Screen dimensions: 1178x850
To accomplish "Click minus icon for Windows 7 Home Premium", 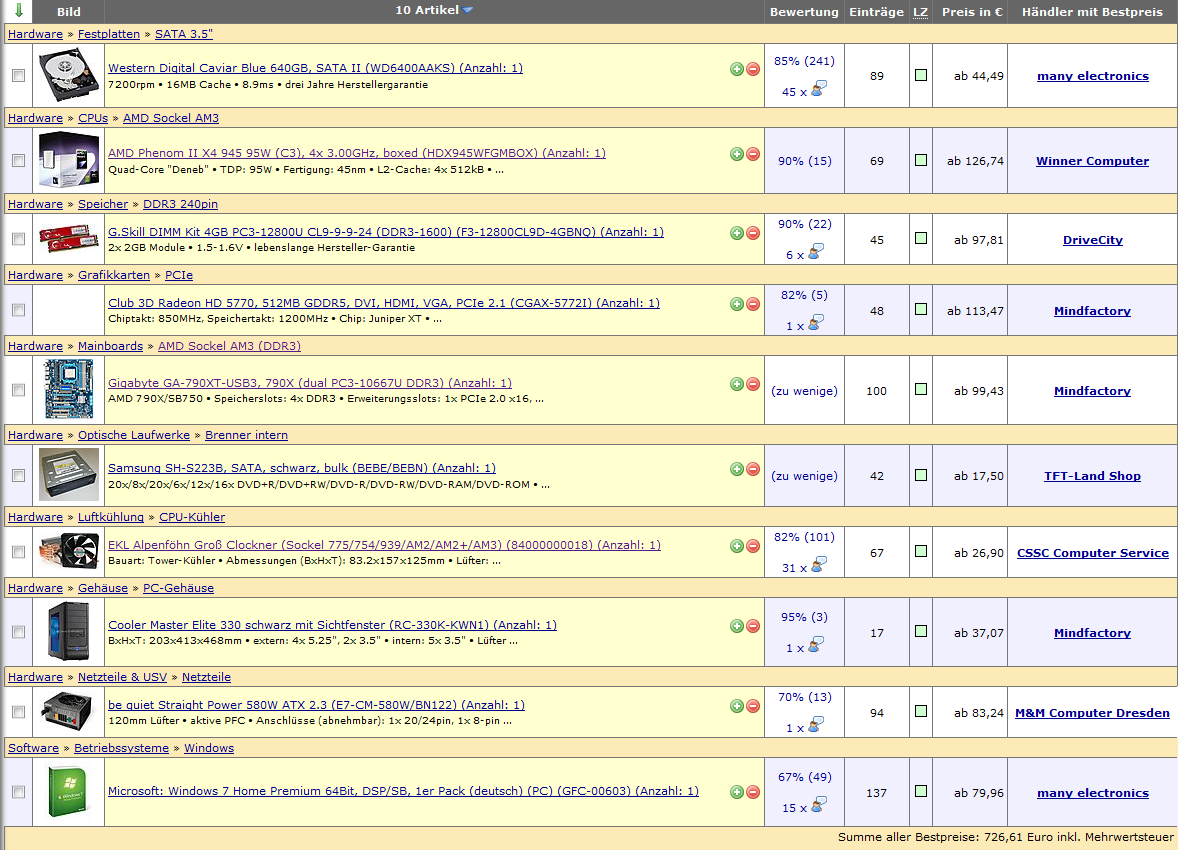I will (x=753, y=792).
